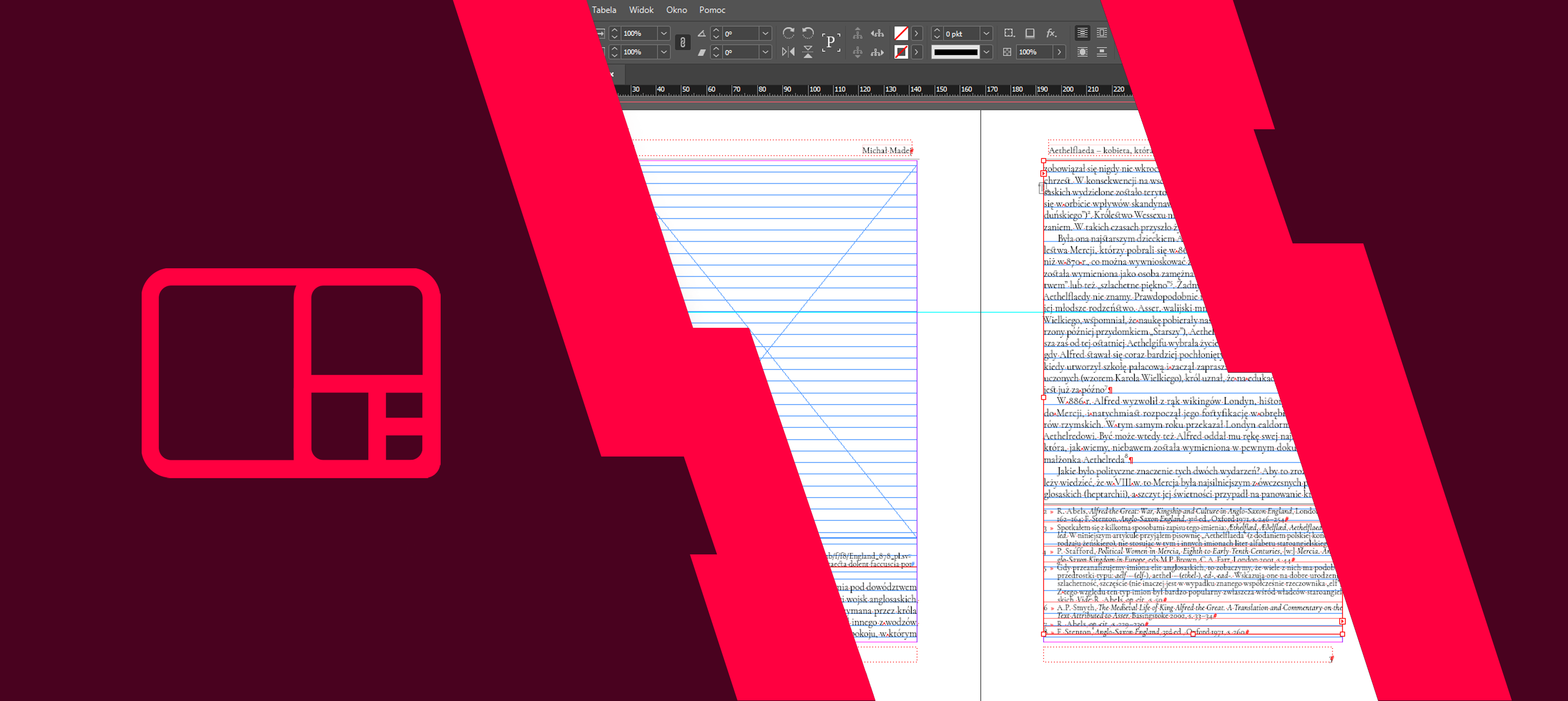Viewport: 1568px width, 701px height.
Task: Click the P transform preview indicator
Action: pyautogui.click(x=831, y=42)
